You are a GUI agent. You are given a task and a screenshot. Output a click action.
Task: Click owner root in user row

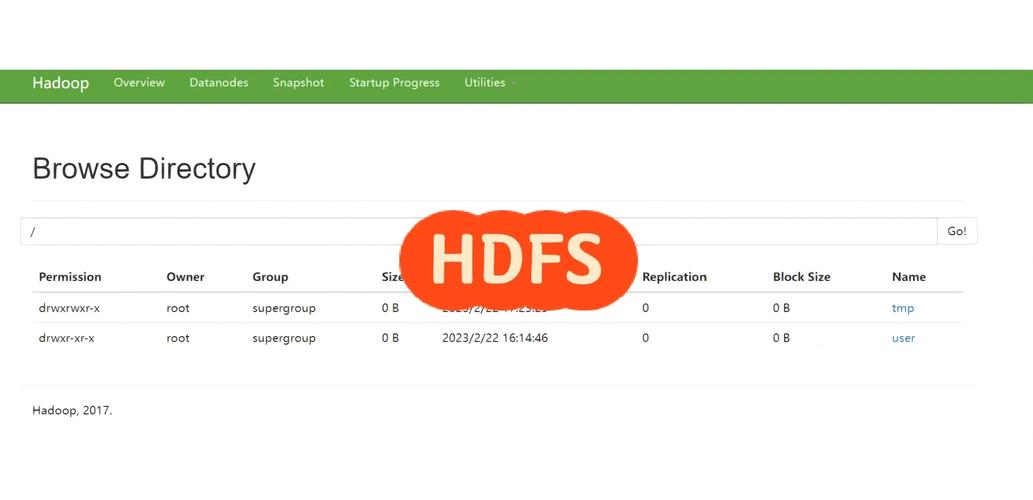[x=178, y=338]
